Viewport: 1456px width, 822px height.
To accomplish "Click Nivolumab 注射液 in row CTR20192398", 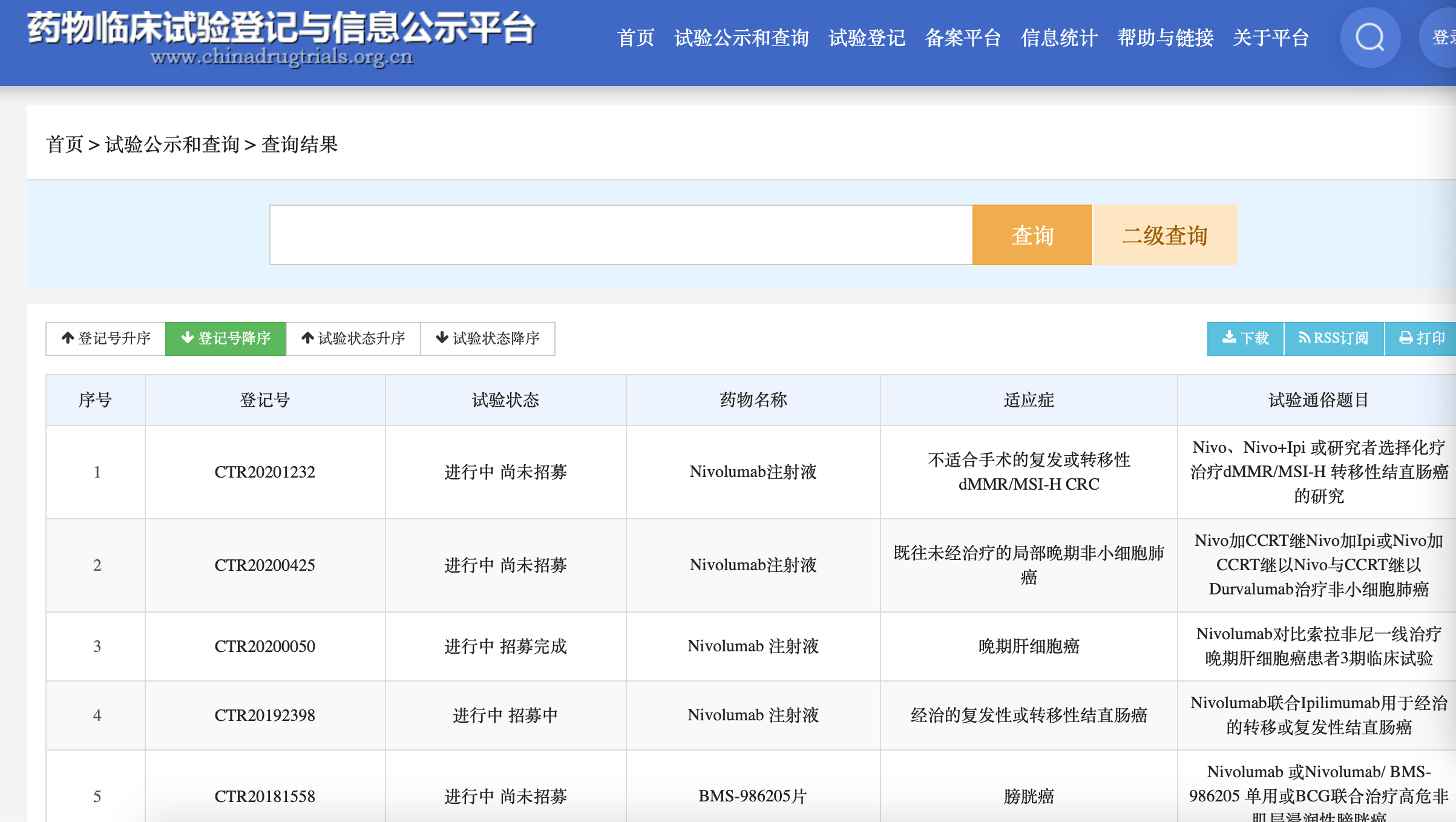I will [753, 715].
